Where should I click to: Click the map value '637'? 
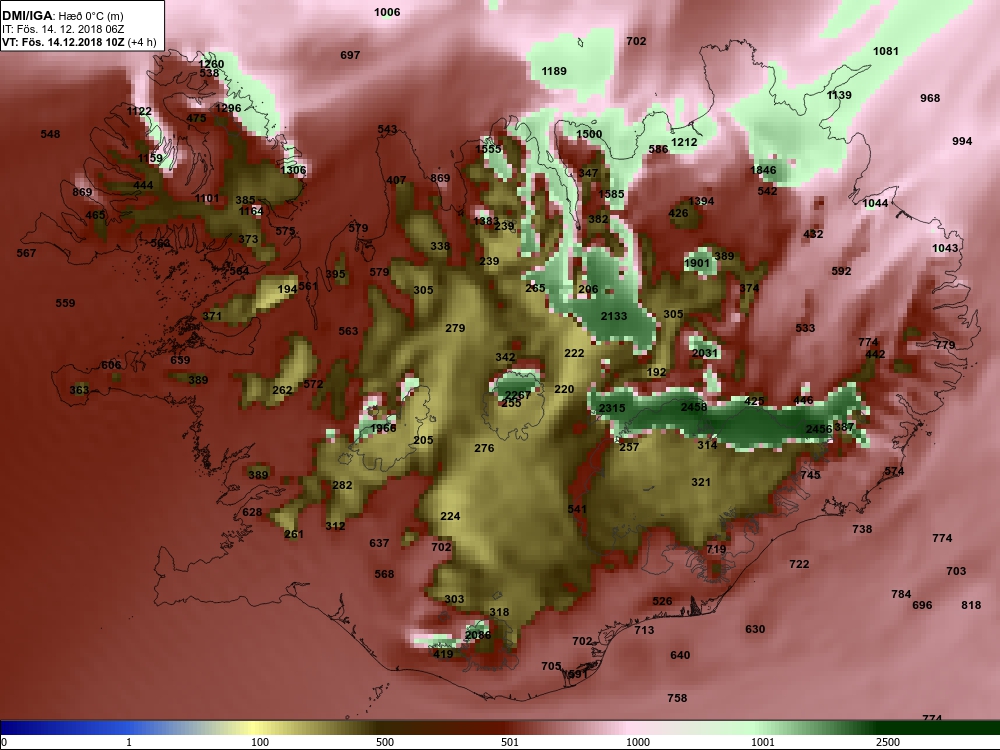tap(379, 543)
